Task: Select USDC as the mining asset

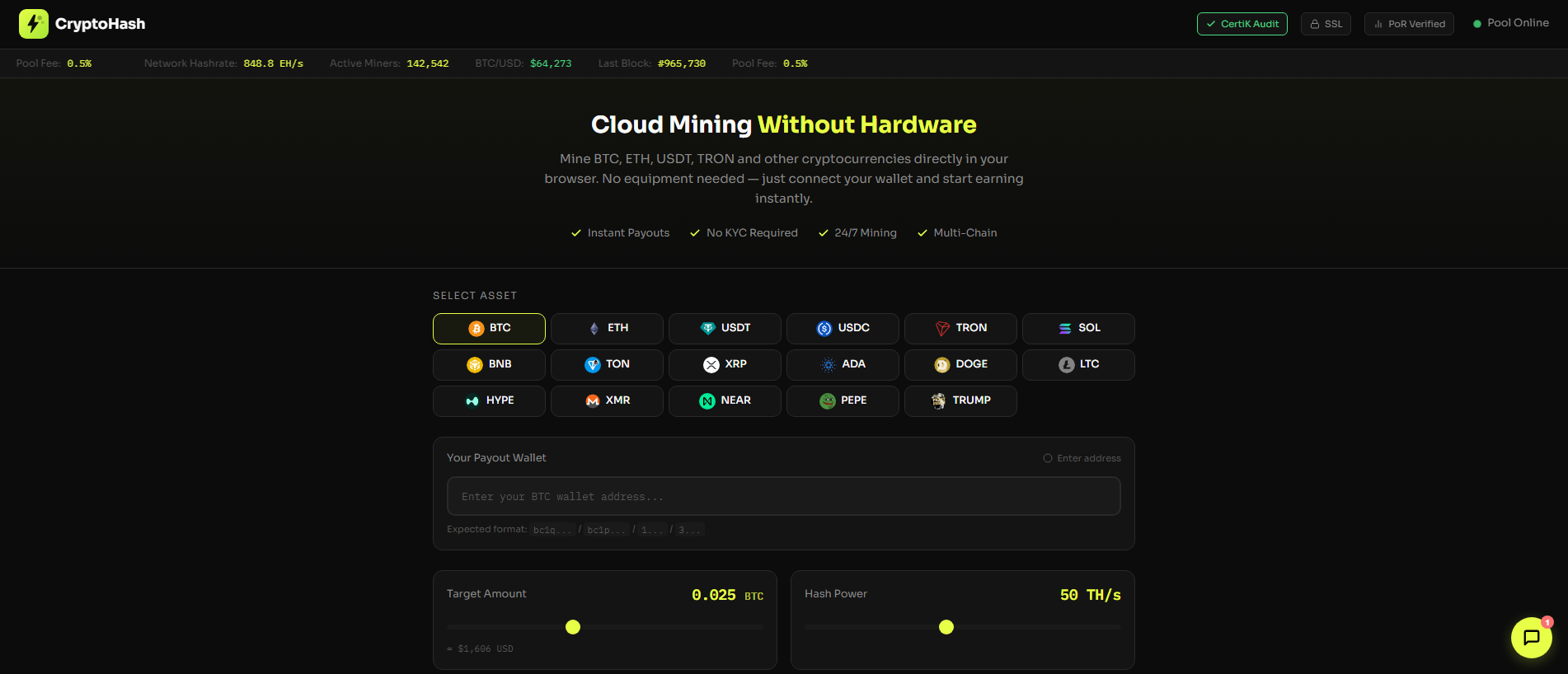Action: [x=843, y=328]
